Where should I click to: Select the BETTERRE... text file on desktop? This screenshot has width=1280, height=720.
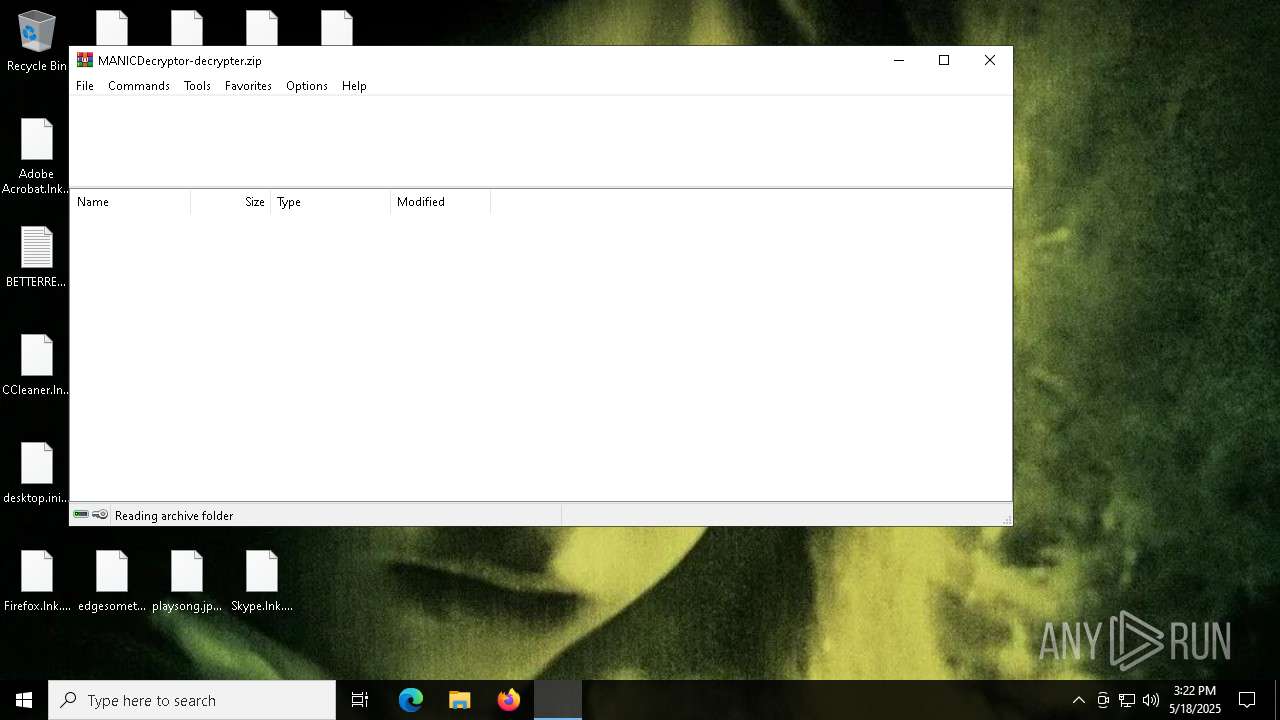37,258
